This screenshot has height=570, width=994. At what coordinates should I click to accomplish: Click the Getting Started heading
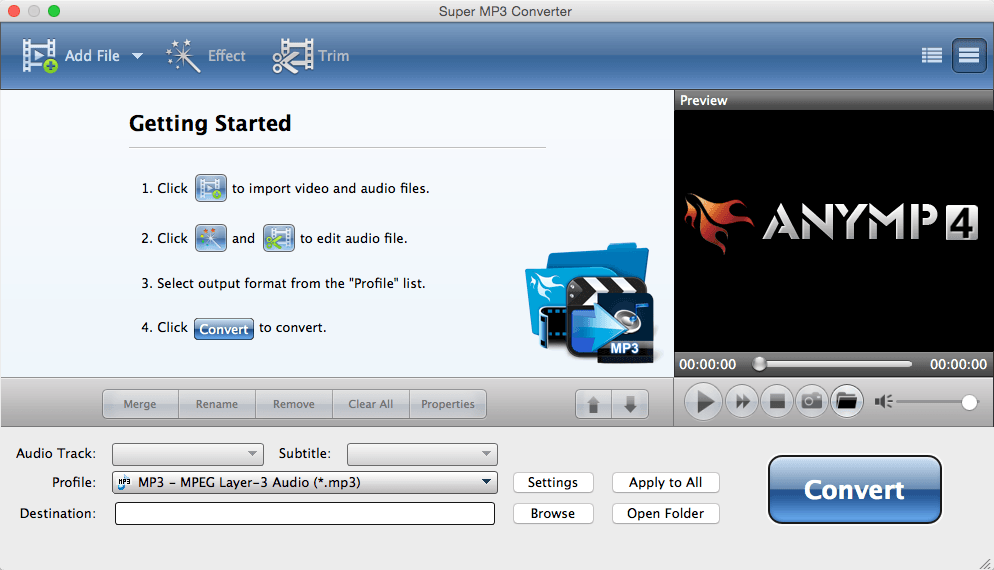pyautogui.click(x=210, y=123)
